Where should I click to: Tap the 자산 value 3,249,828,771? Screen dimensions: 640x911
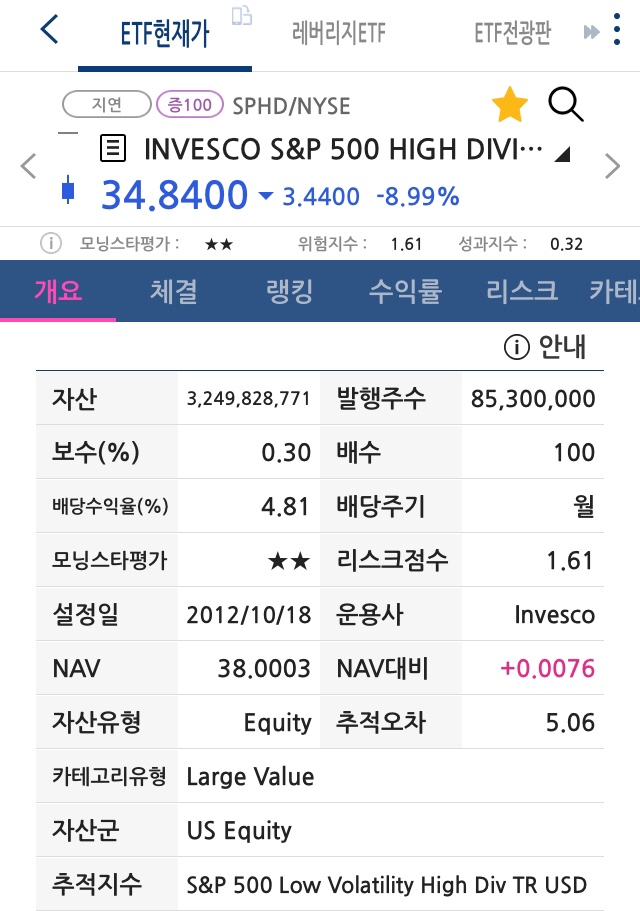(x=249, y=399)
